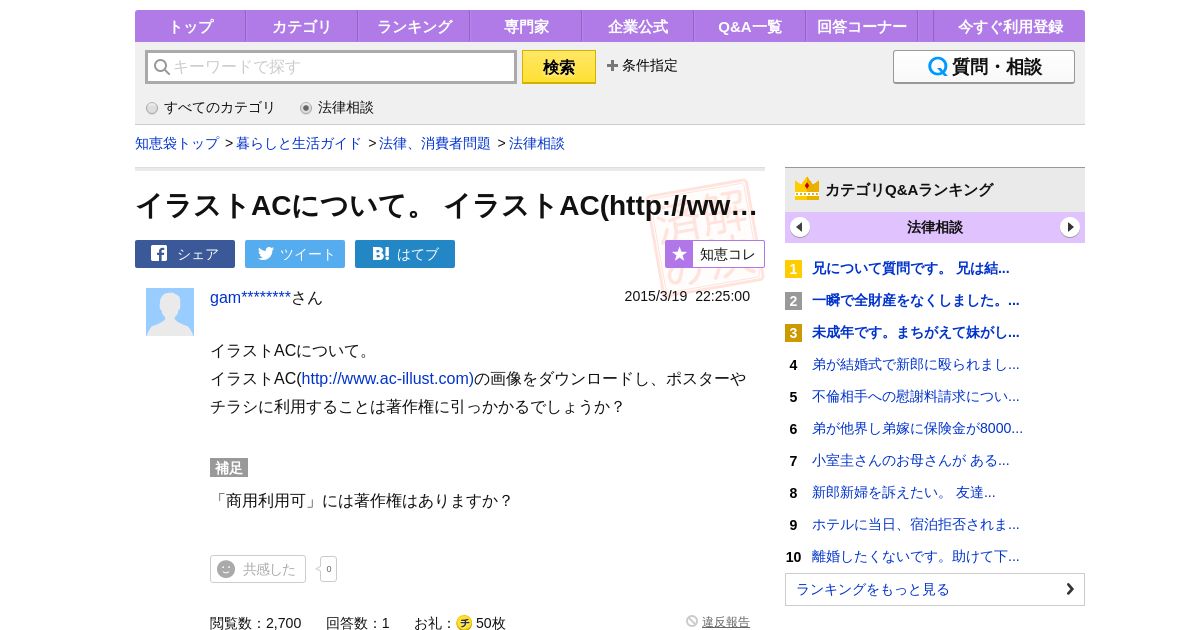
Task: Open ranking item 未成年です。まちがえて妹が
Action: tap(915, 332)
